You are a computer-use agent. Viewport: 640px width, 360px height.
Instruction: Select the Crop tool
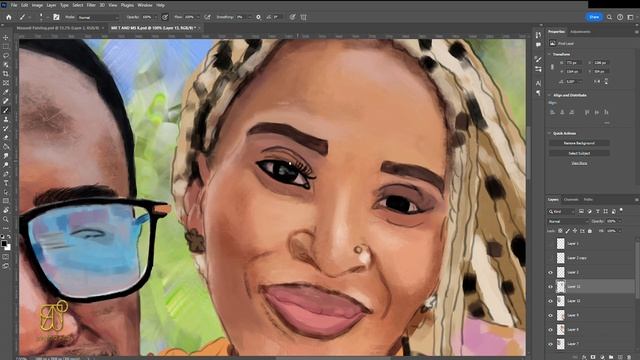click(x=6, y=74)
